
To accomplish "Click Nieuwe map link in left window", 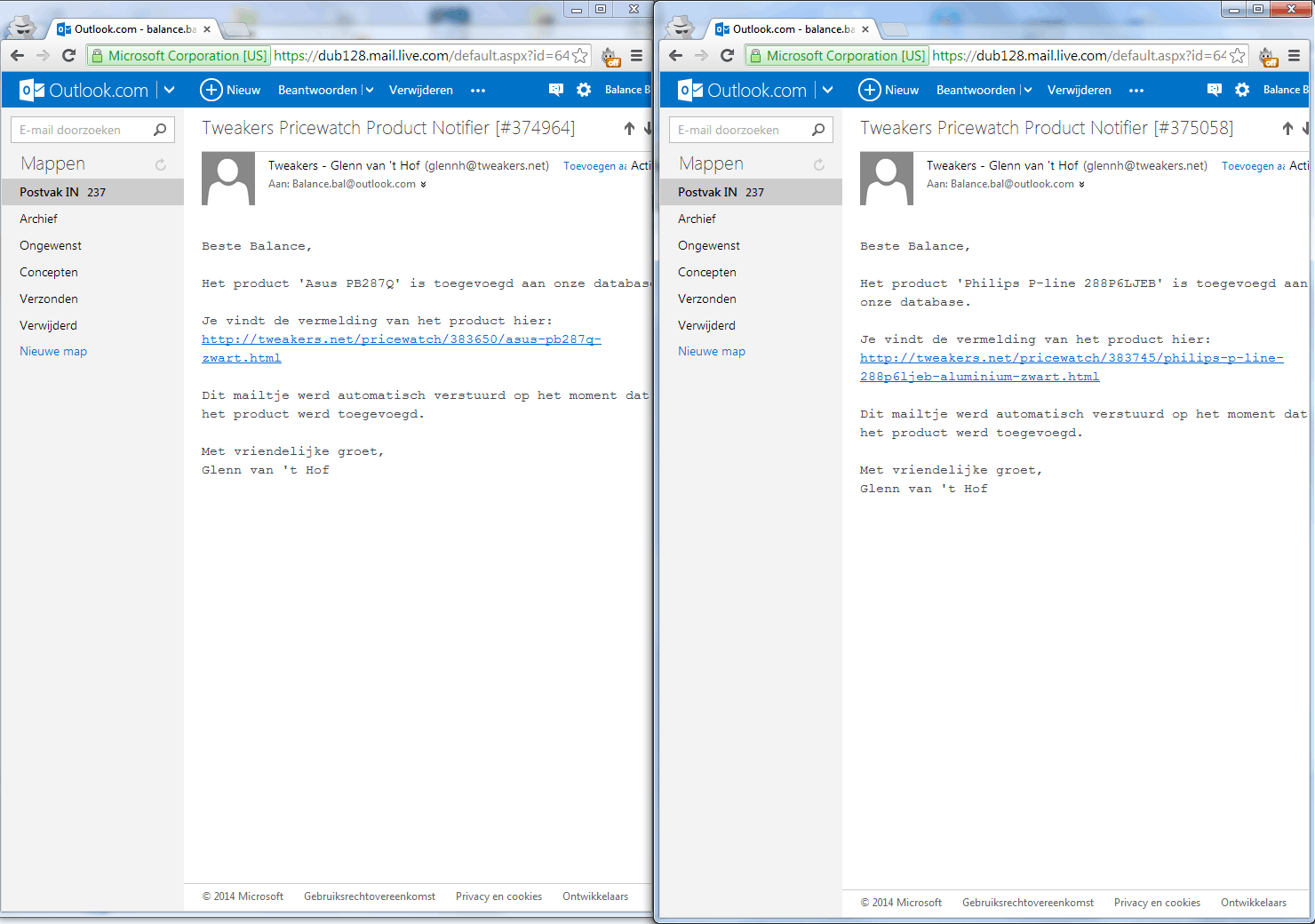I will tap(53, 351).
